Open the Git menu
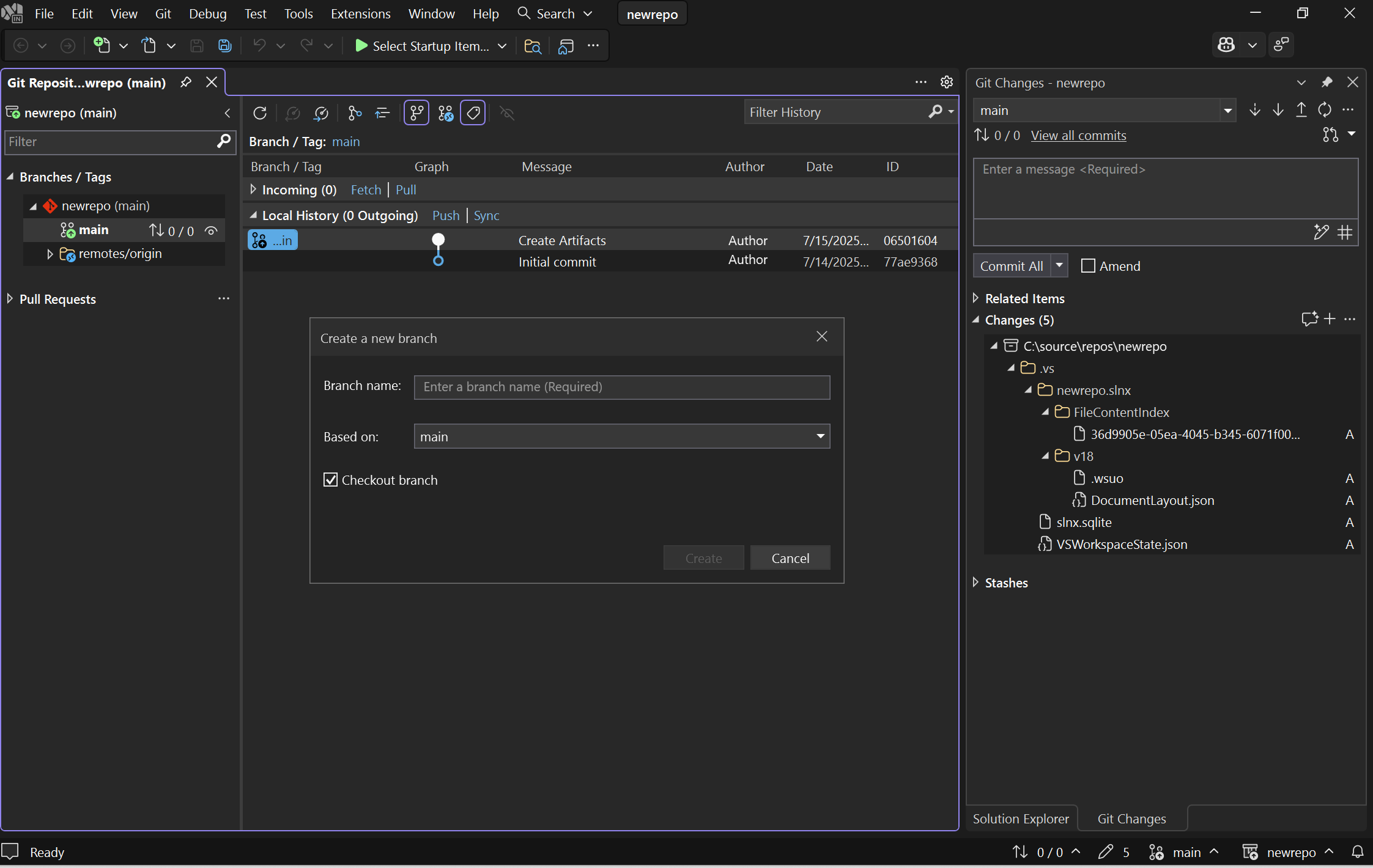This screenshot has height=868, width=1373. tap(163, 13)
